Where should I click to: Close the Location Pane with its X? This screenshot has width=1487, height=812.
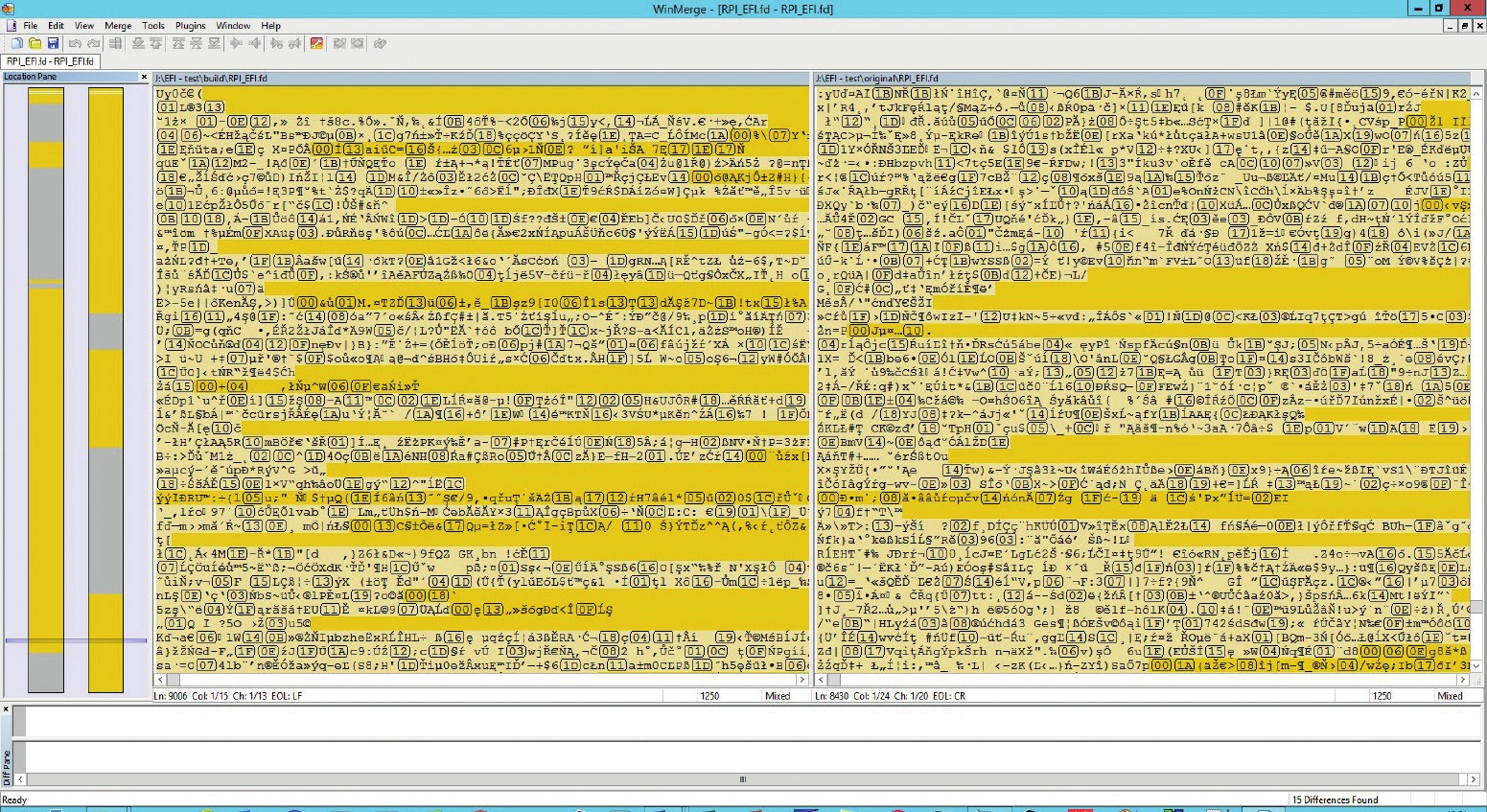click(x=144, y=77)
